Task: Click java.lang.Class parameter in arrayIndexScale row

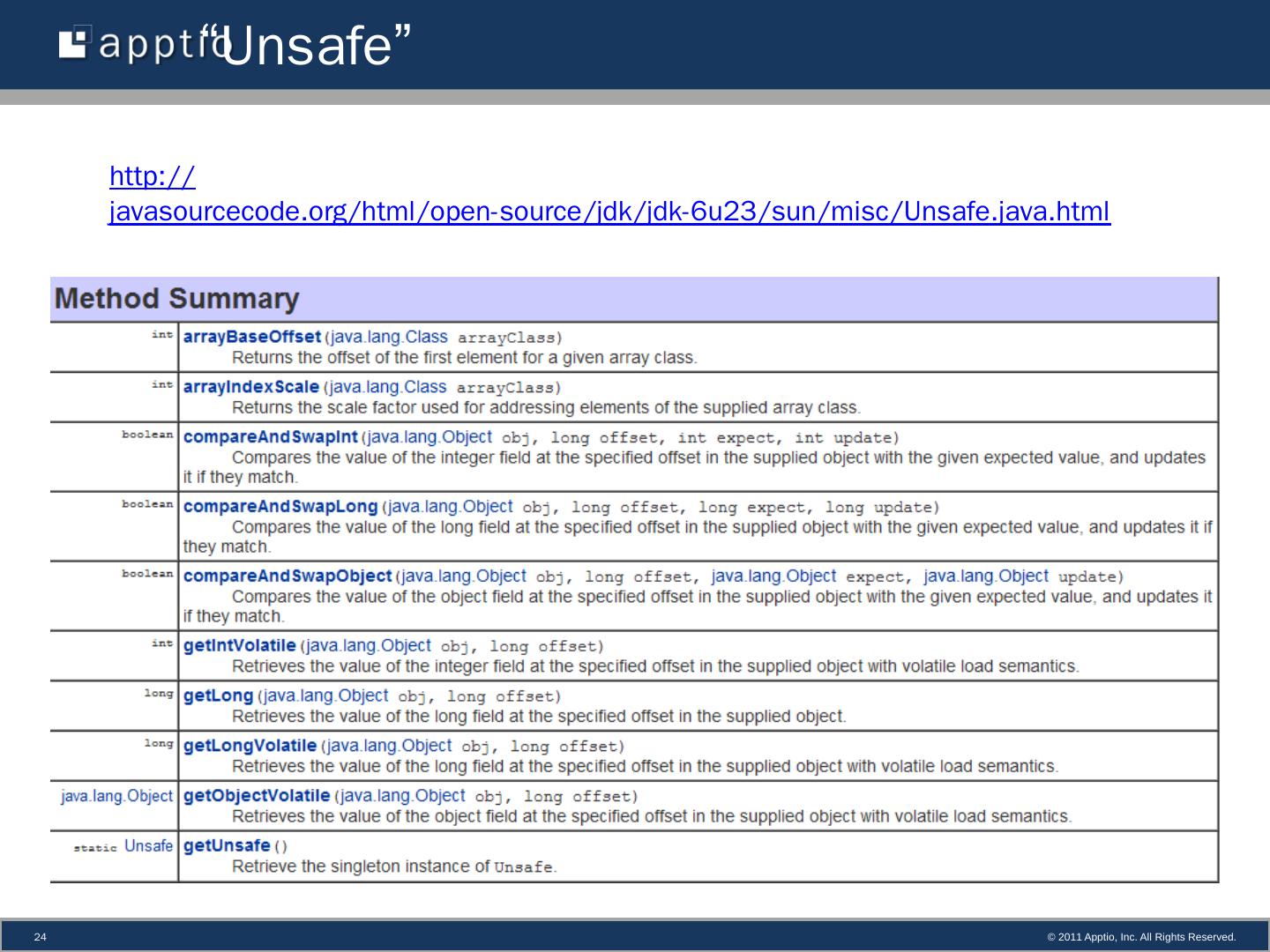Action: pos(387,387)
